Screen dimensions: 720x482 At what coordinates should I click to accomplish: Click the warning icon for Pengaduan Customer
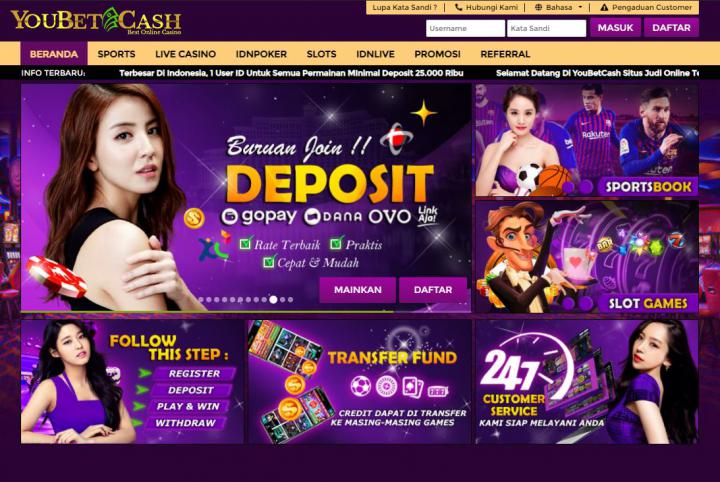604,7
